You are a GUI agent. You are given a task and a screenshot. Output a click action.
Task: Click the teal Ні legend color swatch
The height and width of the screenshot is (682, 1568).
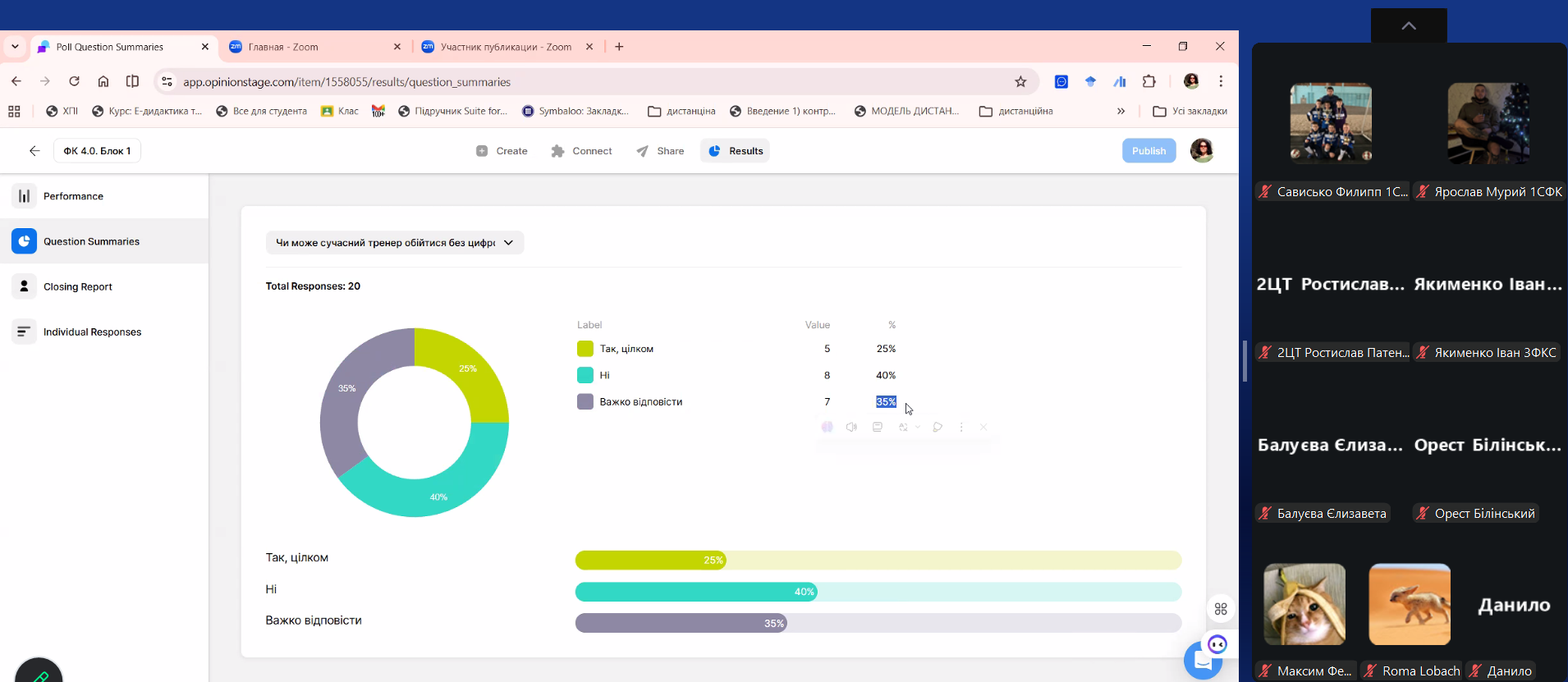(x=585, y=375)
